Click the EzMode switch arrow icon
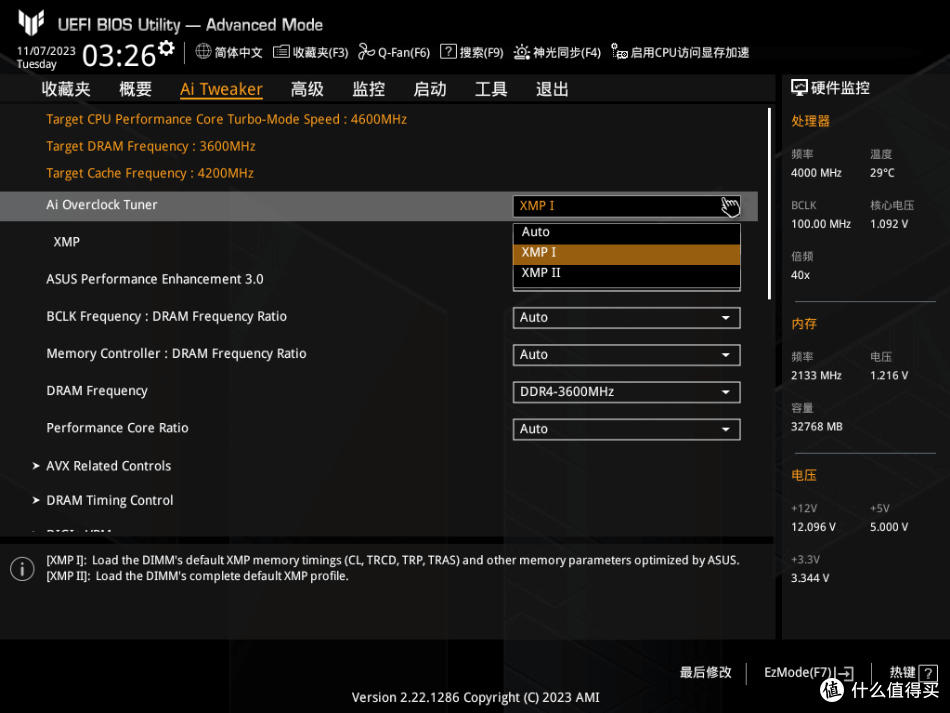The width and height of the screenshot is (950, 713). (x=845, y=673)
